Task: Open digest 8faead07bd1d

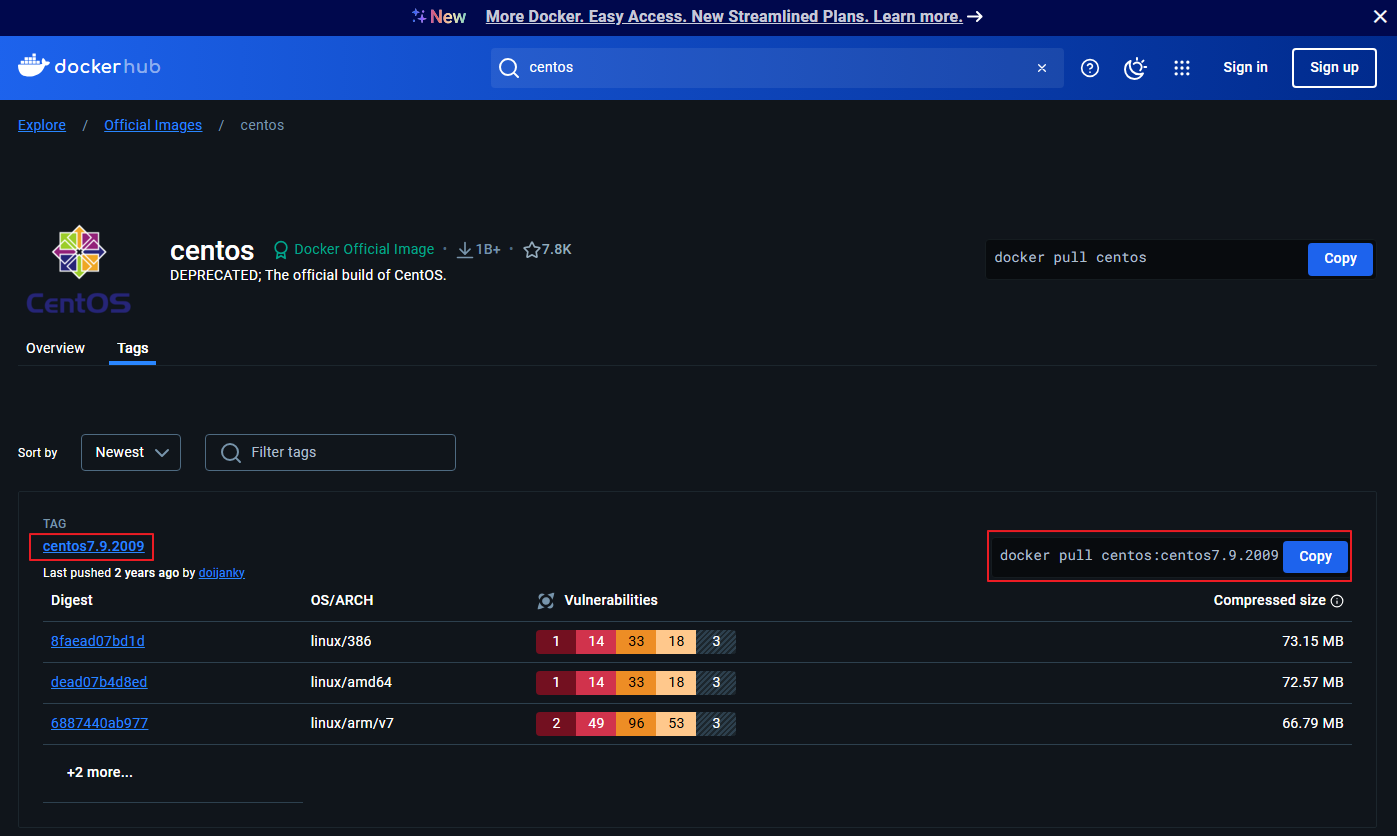Action: 98,641
